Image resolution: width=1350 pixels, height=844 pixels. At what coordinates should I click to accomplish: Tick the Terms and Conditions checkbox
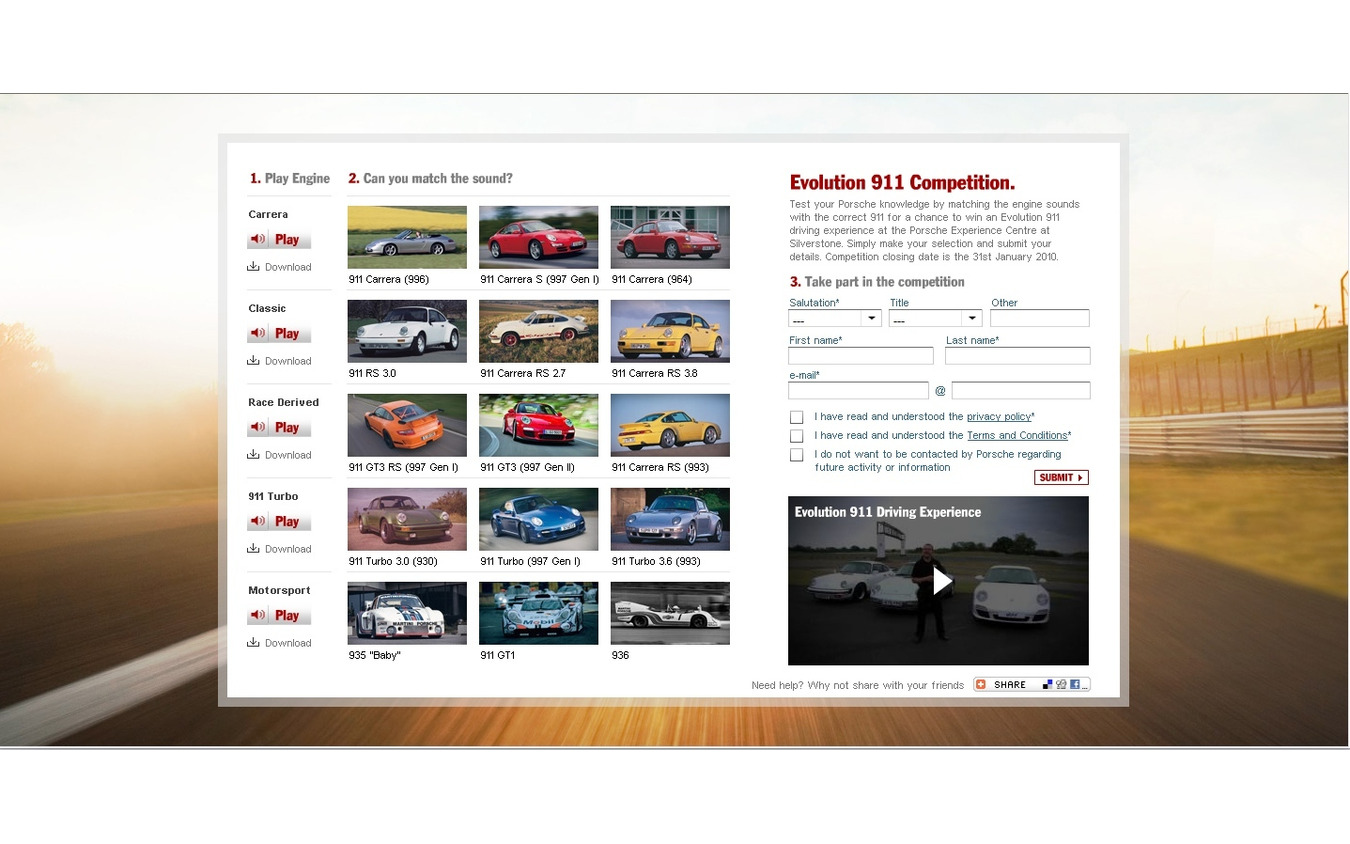coord(797,436)
